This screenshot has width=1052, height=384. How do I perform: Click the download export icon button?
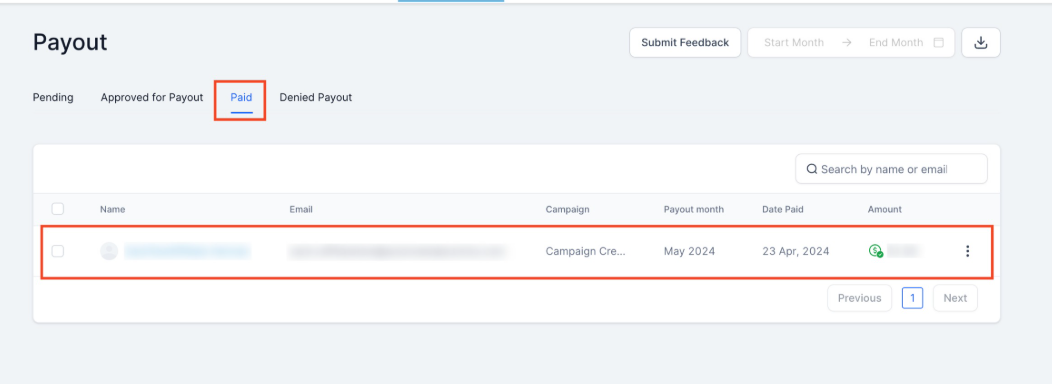pyautogui.click(x=980, y=42)
